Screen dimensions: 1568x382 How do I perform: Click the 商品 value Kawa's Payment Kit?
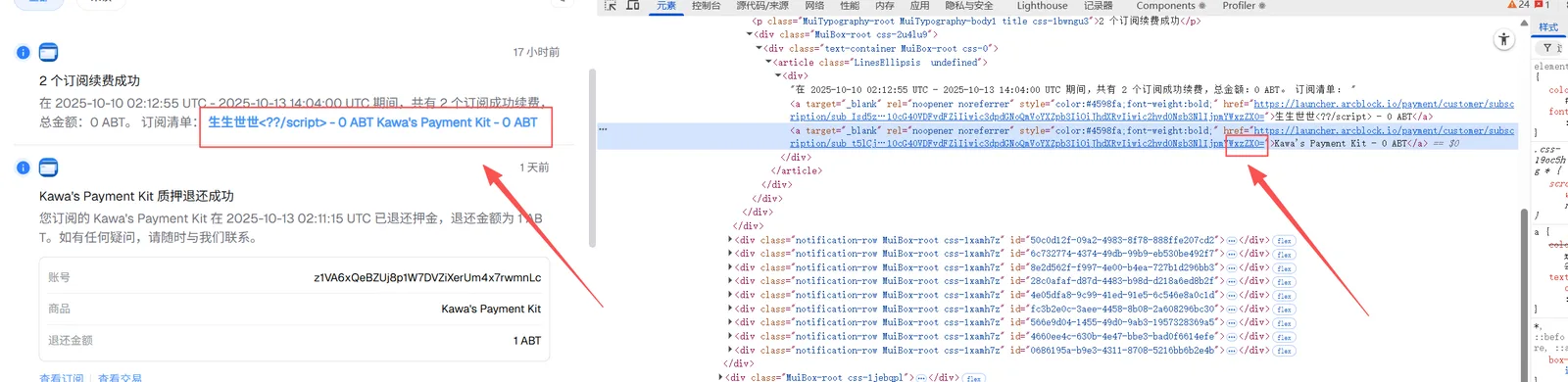coord(491,309)
